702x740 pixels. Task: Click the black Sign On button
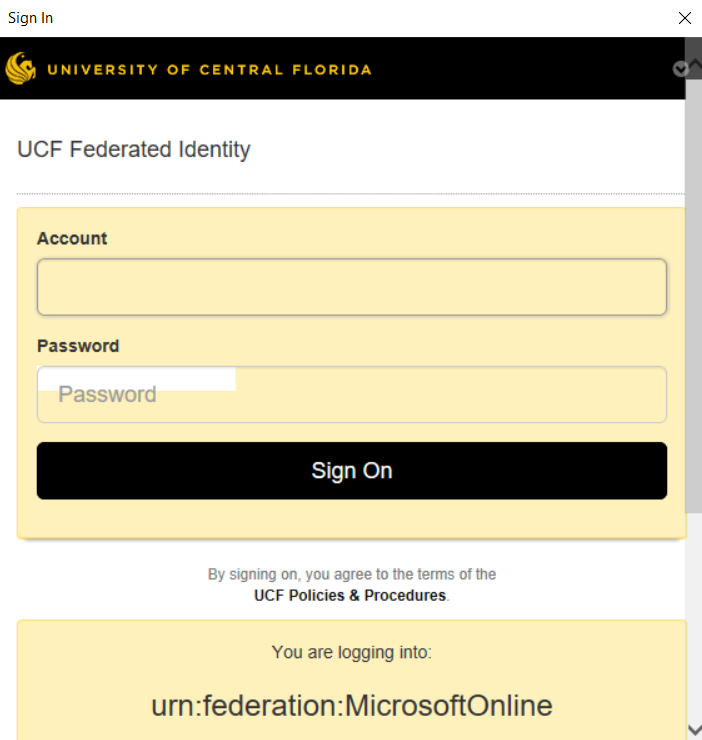click(x=352, y=471)
